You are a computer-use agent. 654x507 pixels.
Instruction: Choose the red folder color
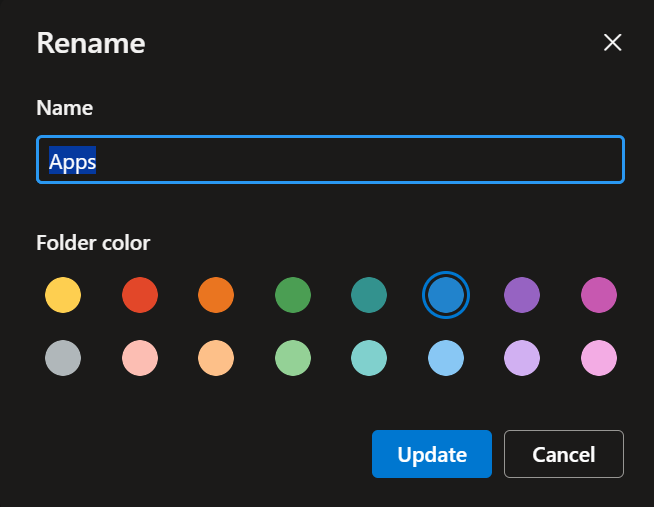(140, 295)
